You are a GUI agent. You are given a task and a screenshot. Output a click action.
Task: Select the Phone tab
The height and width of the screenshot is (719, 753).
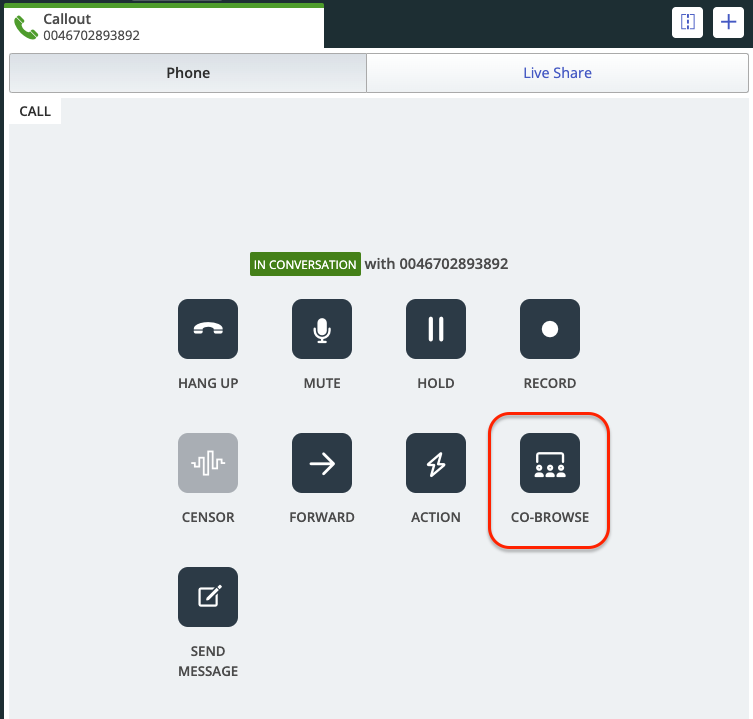188,73
